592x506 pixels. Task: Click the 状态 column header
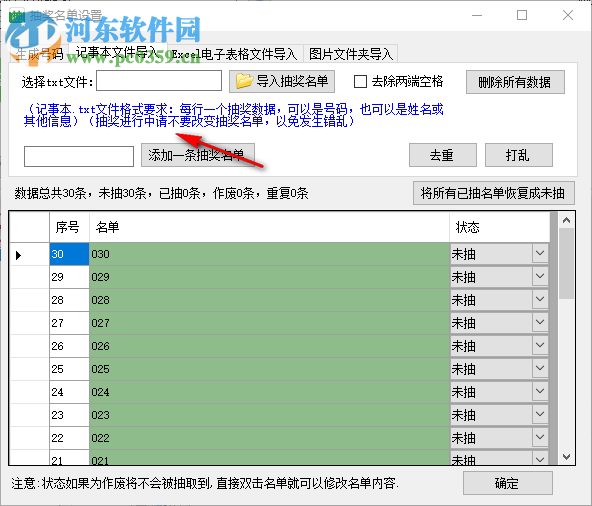[500, 227]
